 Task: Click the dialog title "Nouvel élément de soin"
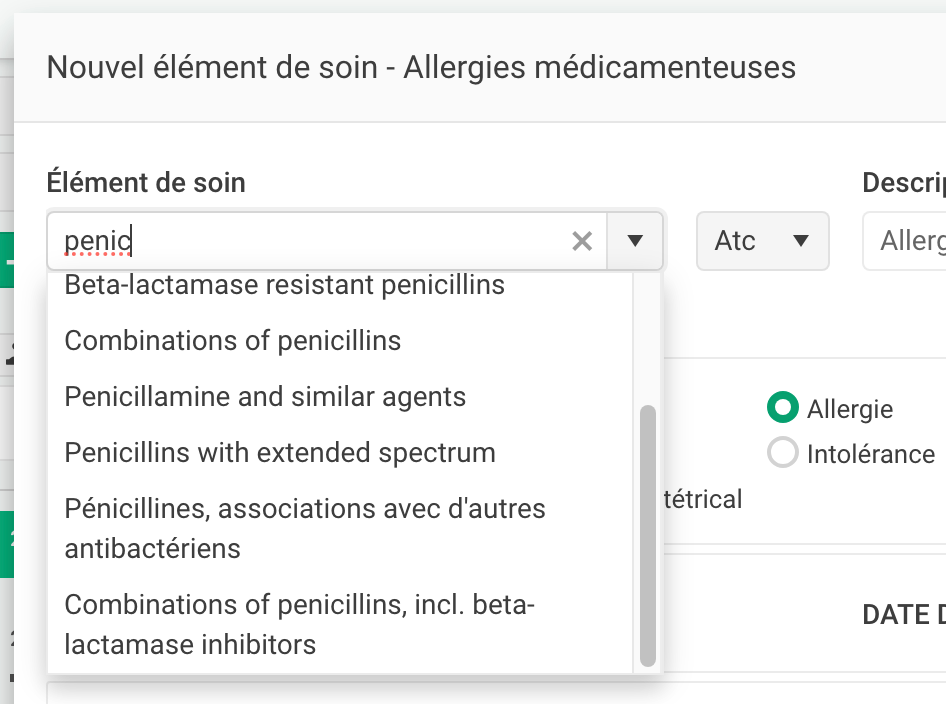coord(212,68)
